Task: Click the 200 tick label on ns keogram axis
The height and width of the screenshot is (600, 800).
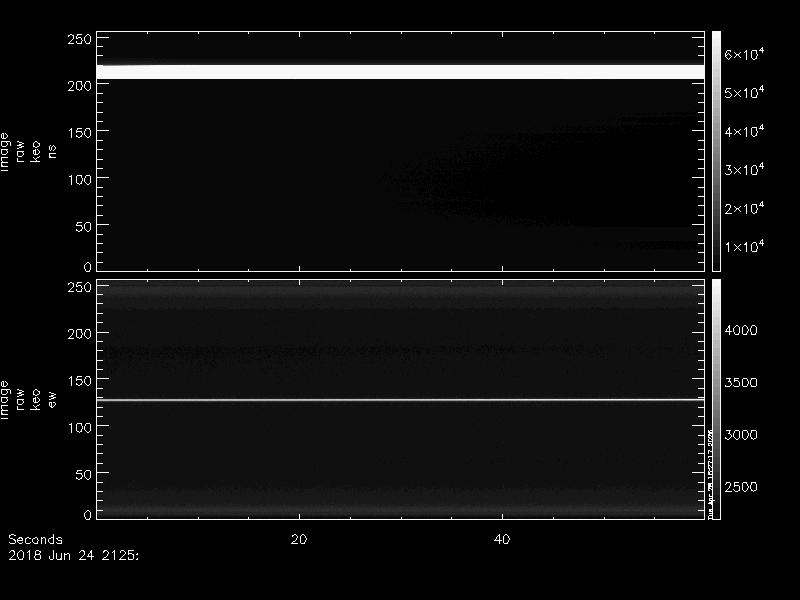Action: pos(80,86)
